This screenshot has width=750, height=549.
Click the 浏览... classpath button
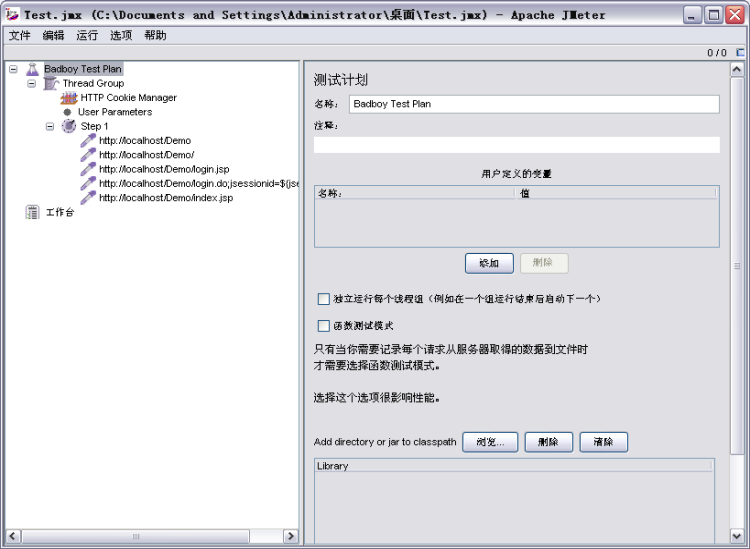pos(490,442)
